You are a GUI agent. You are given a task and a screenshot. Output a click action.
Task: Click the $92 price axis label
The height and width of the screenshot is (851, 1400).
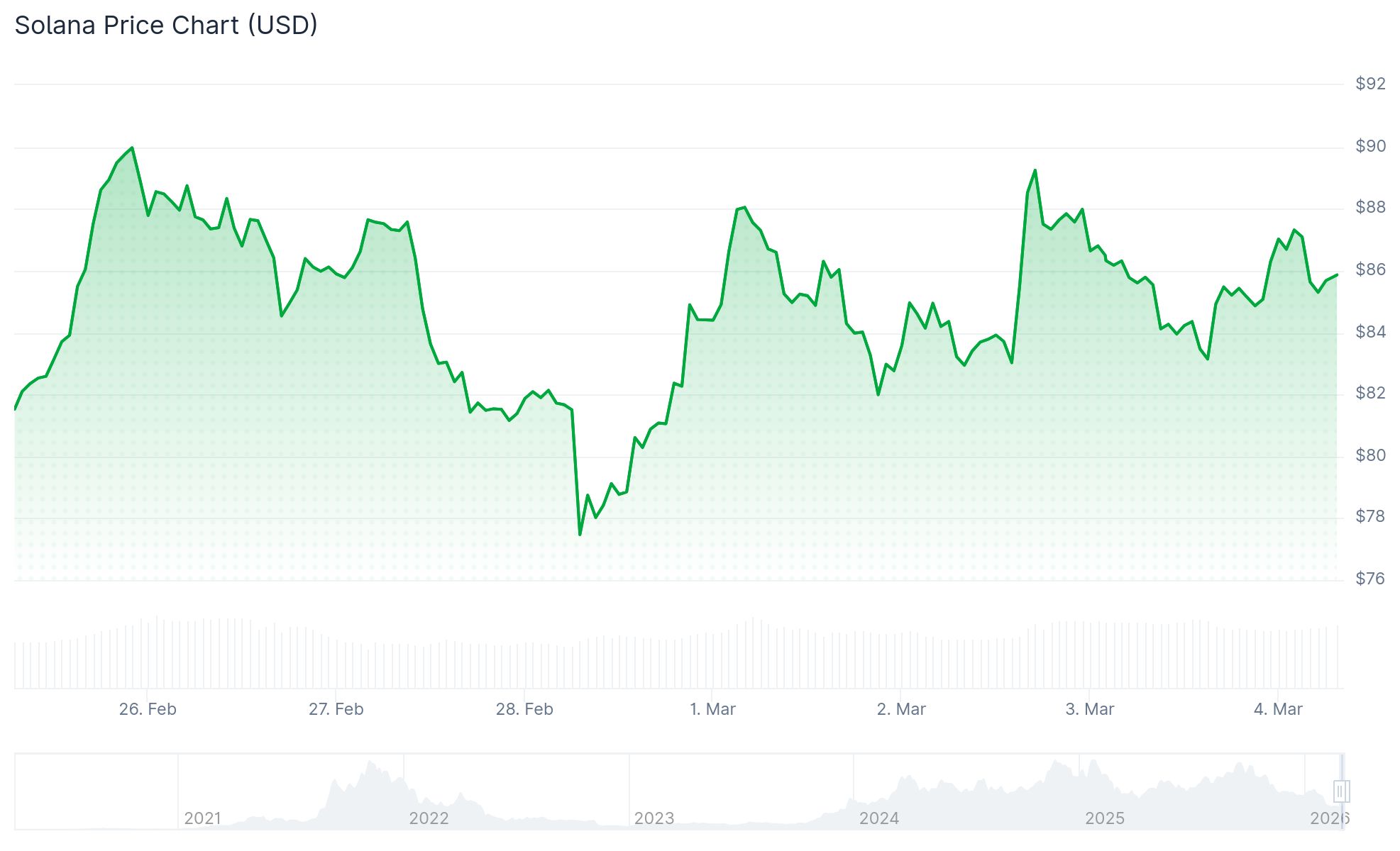coord(1369,84)
